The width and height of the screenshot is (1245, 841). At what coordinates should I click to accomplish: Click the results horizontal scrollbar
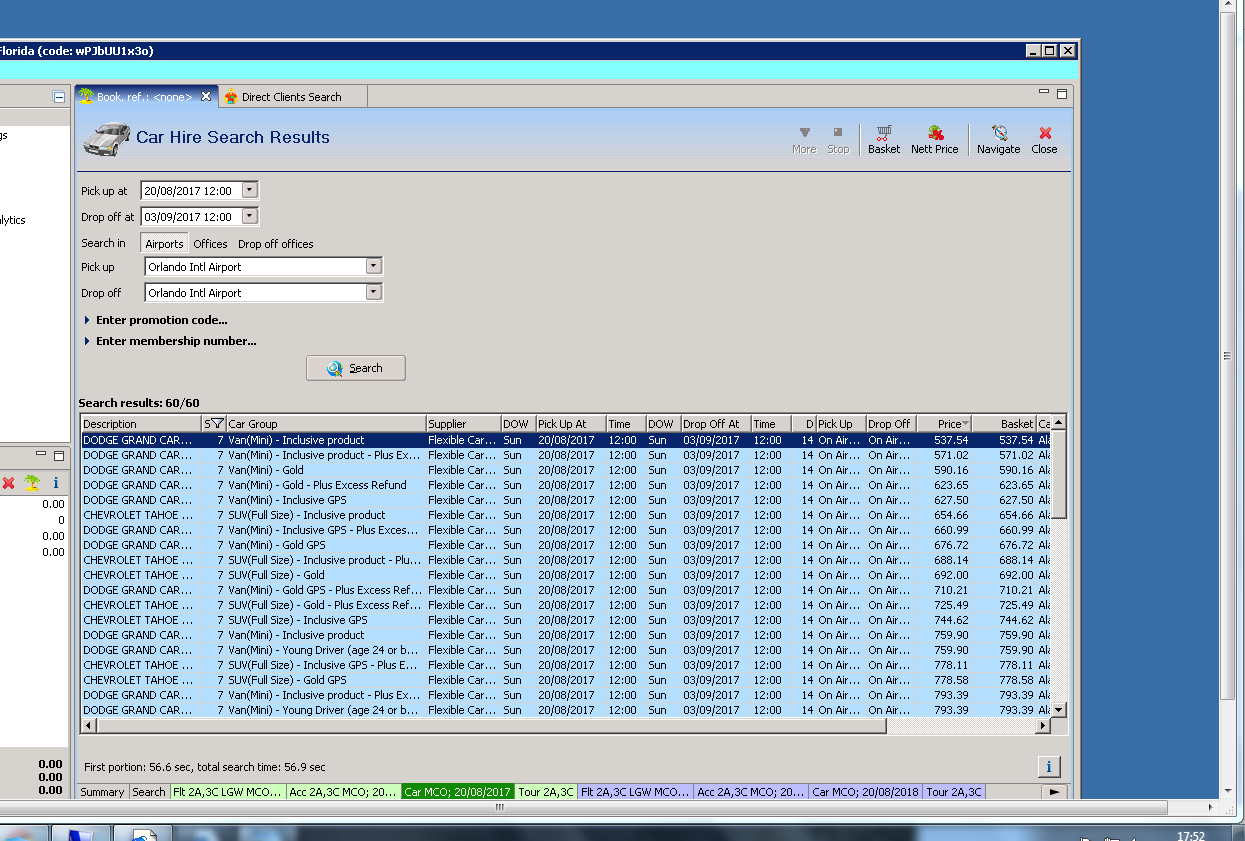click(490, 726)
